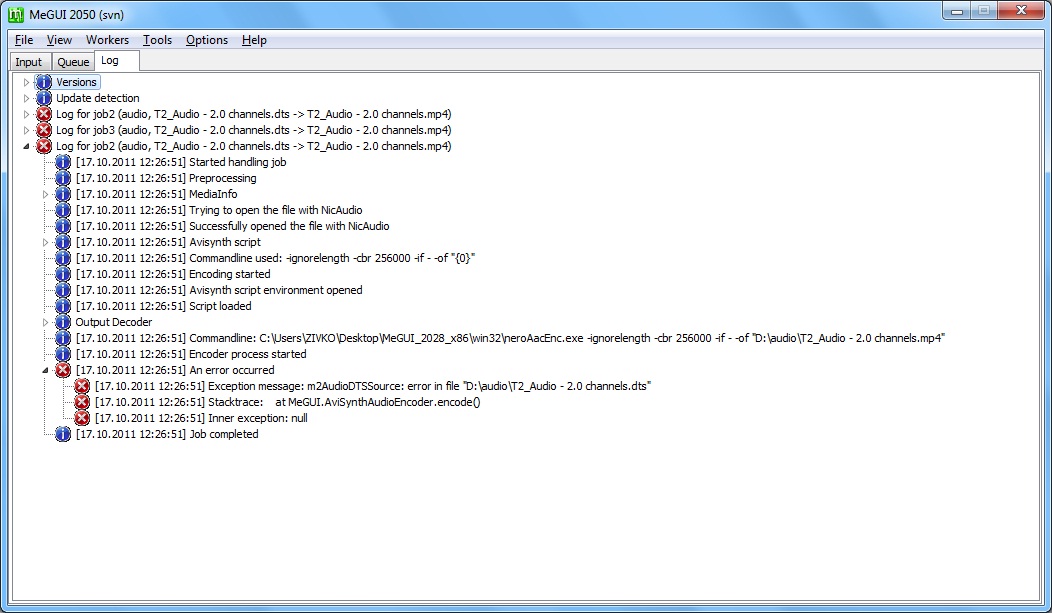This screenshot has width=1052, height=613.
Task: Click info icon for Trying to open file
Action: 62,210
